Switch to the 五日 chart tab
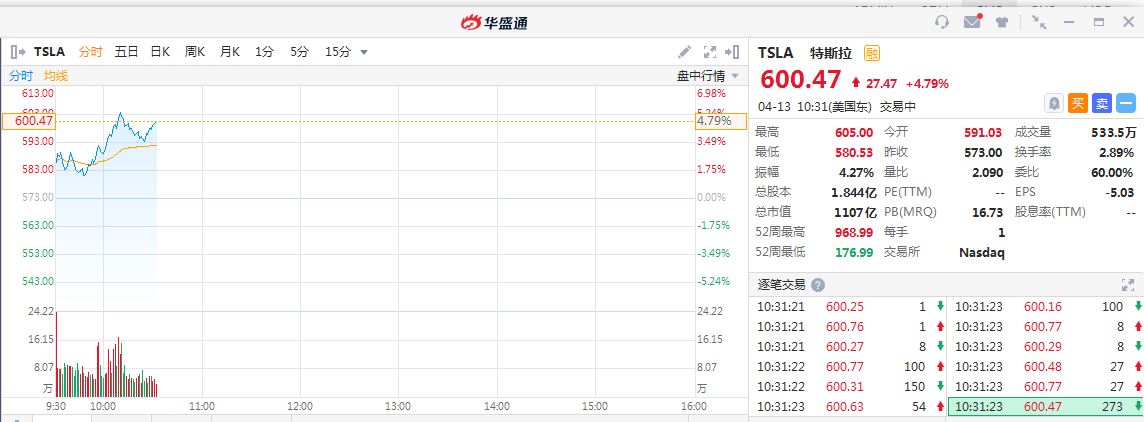 click(126, 52)
